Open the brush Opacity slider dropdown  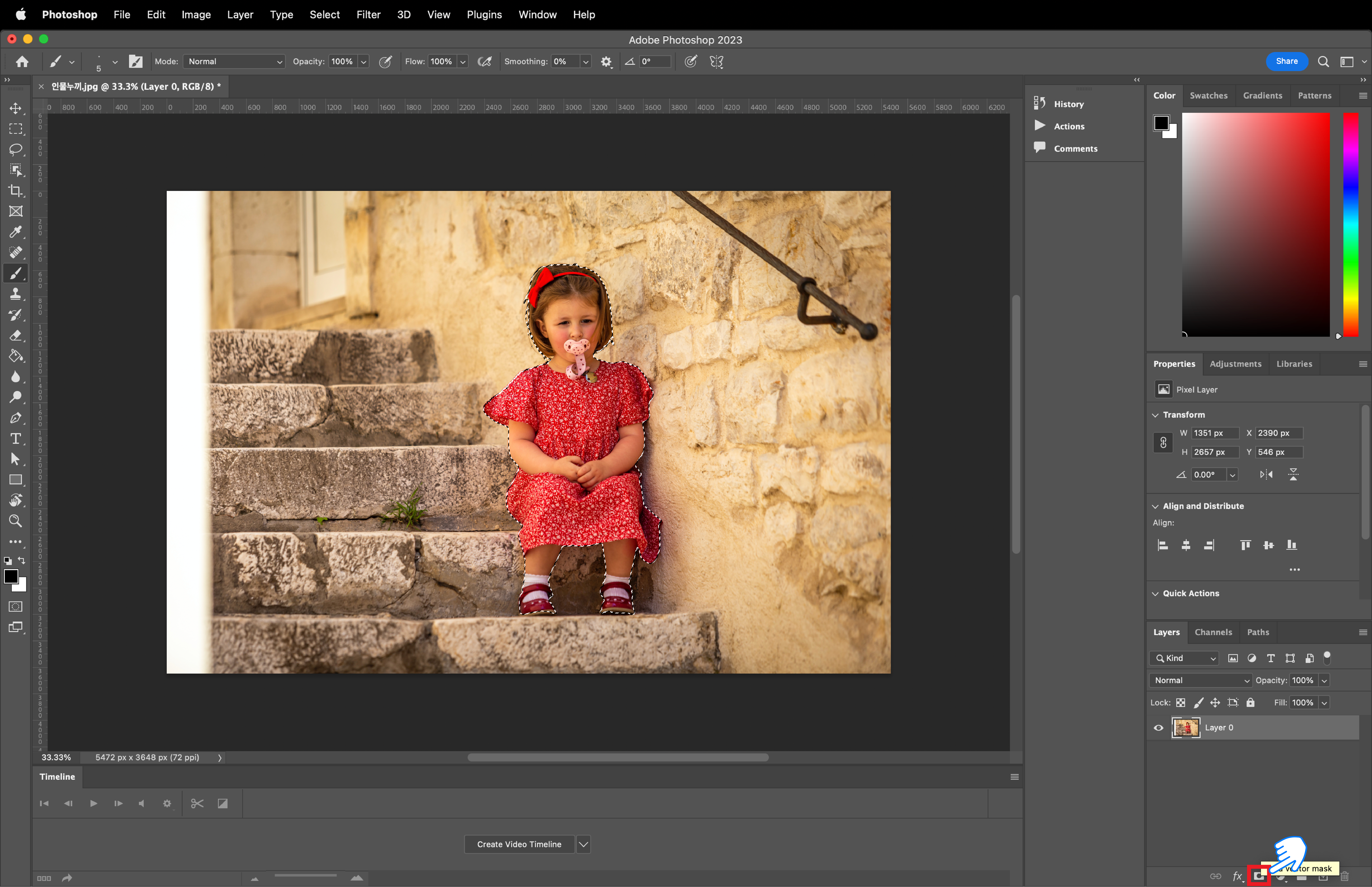click(363, 62)
